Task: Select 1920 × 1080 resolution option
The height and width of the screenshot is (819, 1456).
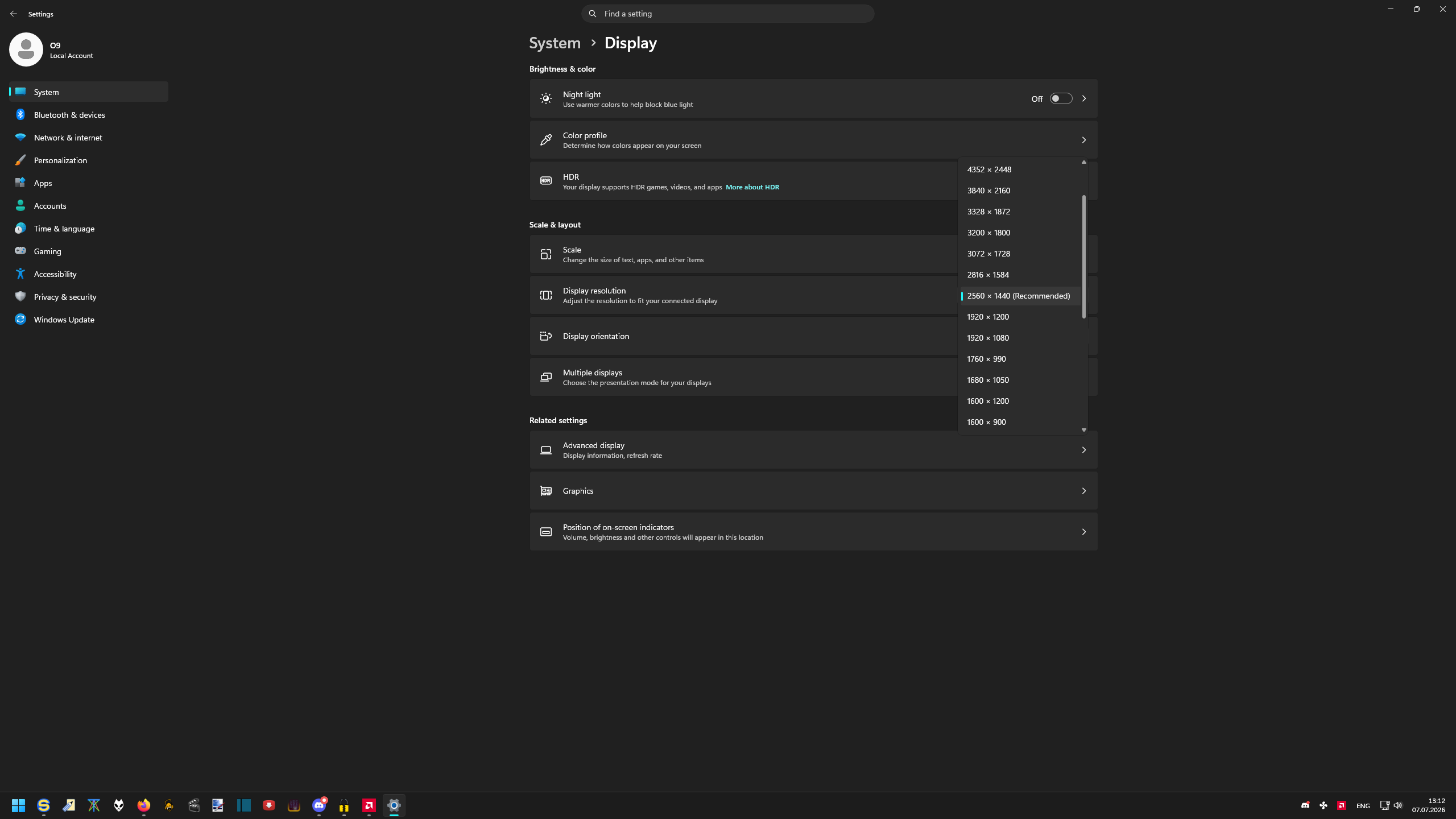Action: coord(1020,338)
